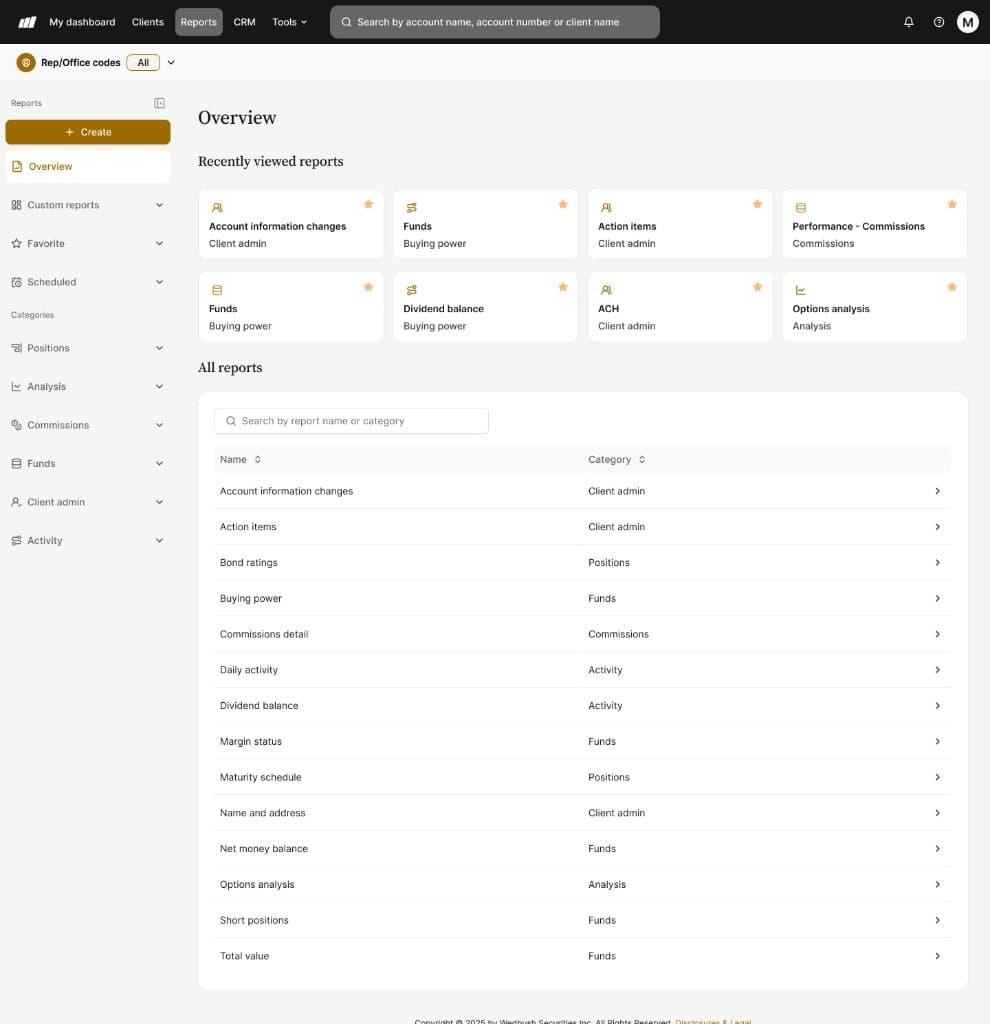
Task: Open the notifications bell
Action: 908,22
